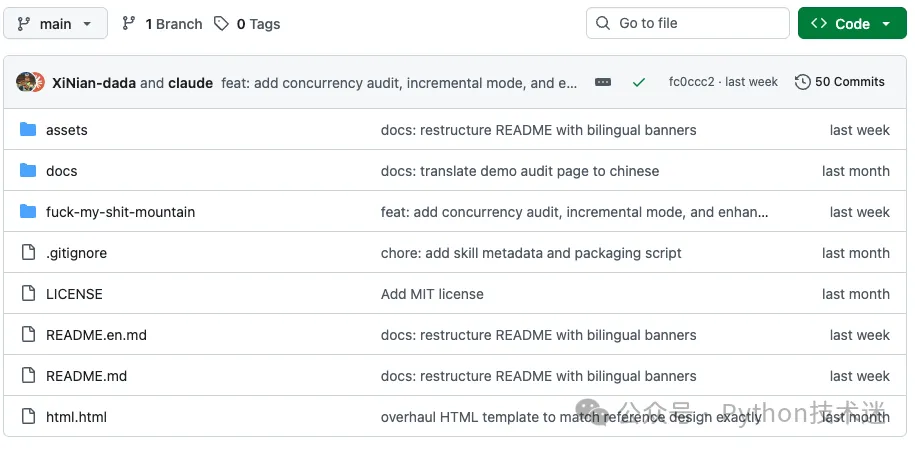Screen dimensions: 915x450
Task: Open the claude co-author link
Action: (x=190, y=83)
